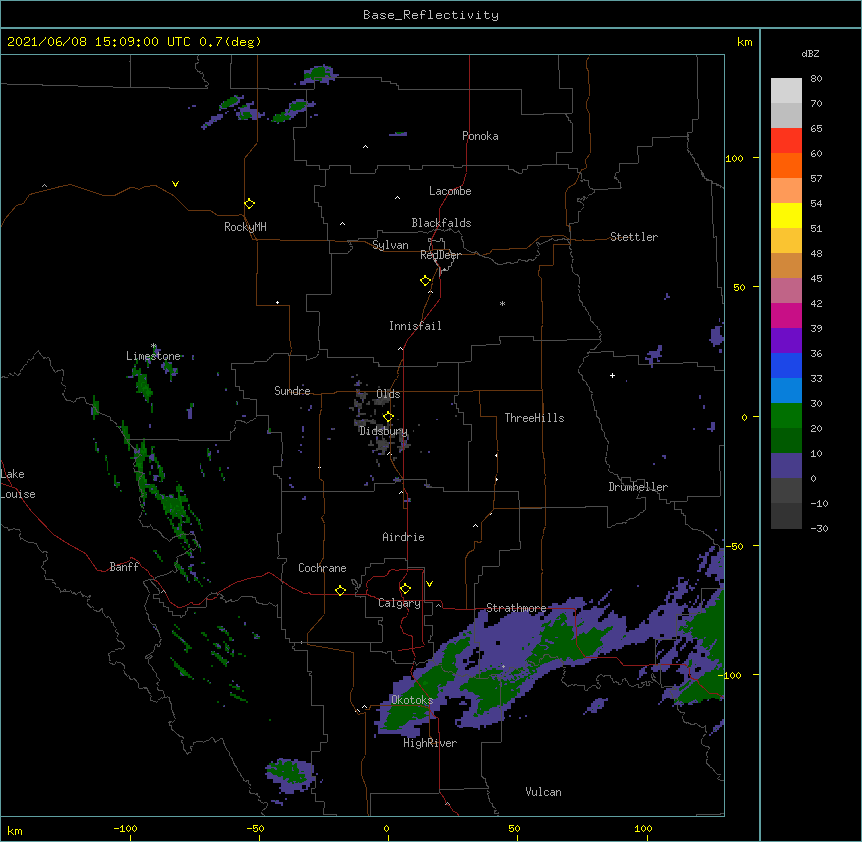Click the 48 value in the dBZ legend
Image resolution: width=862 pixels, height=842 pixels.
click(x=816, y=253)
